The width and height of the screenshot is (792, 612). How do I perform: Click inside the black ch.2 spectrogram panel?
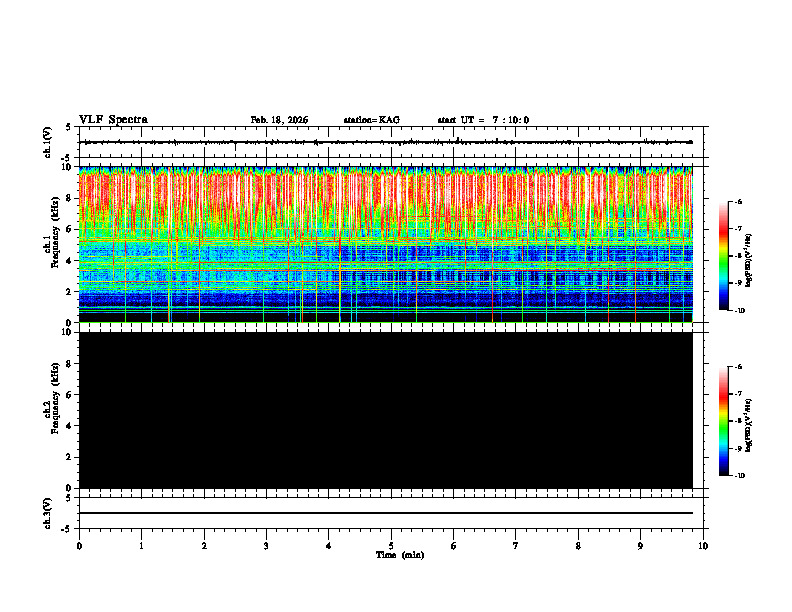pyautogui.click(x=386, y=410)
